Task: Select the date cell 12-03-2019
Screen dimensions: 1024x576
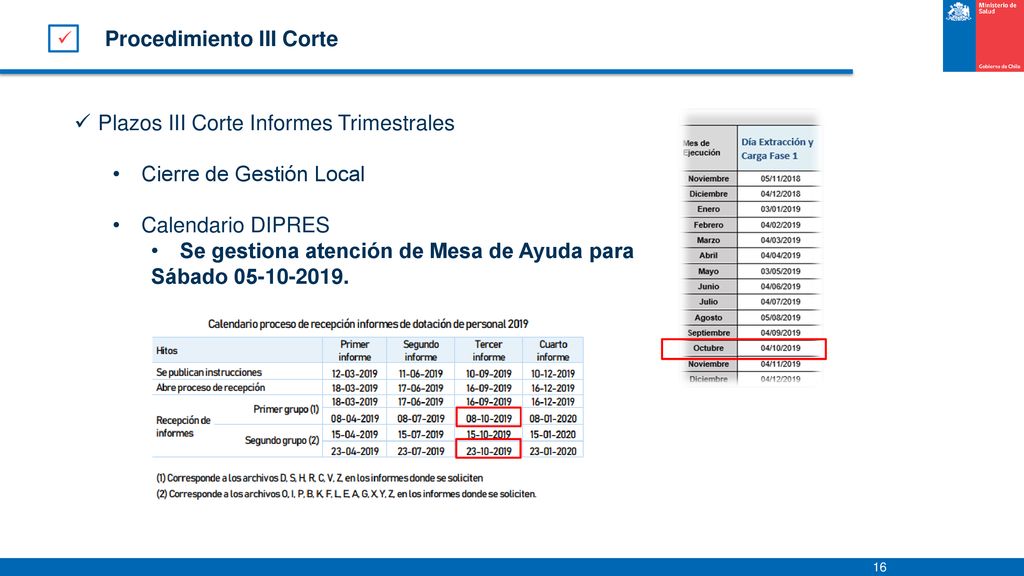Action: click(x=355, y=374)
